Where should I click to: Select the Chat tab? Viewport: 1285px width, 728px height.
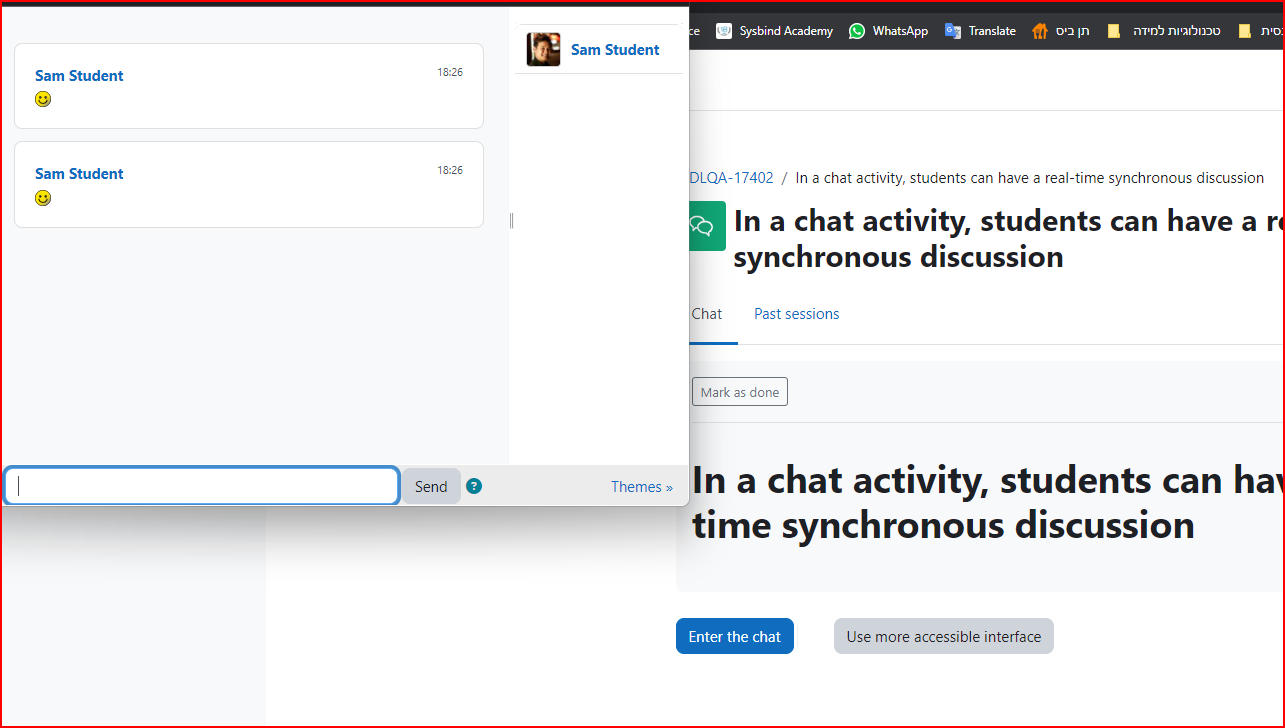(707, 314)
